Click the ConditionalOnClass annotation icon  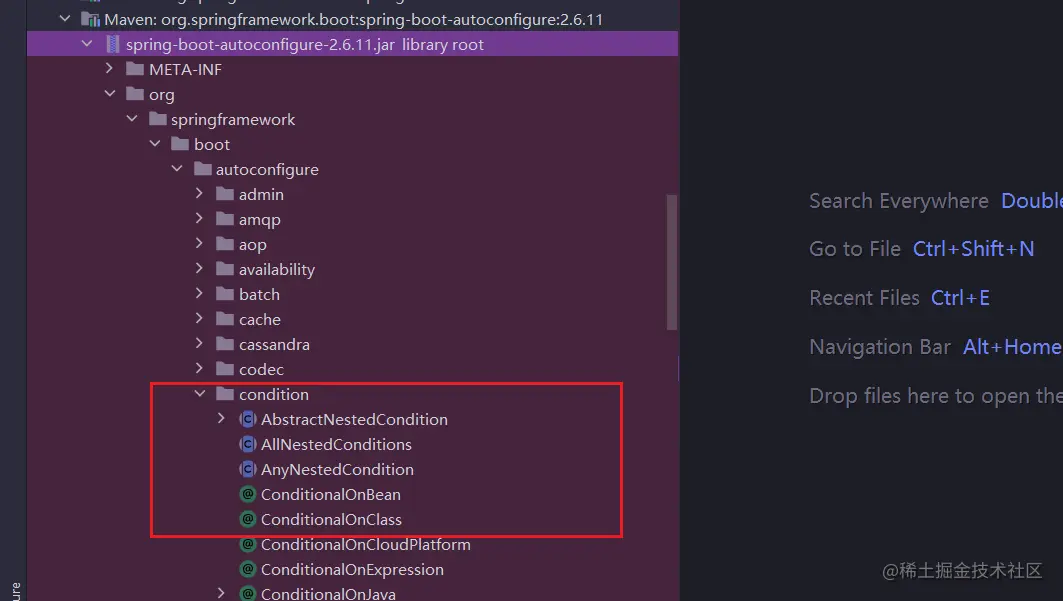click(247, 520)
